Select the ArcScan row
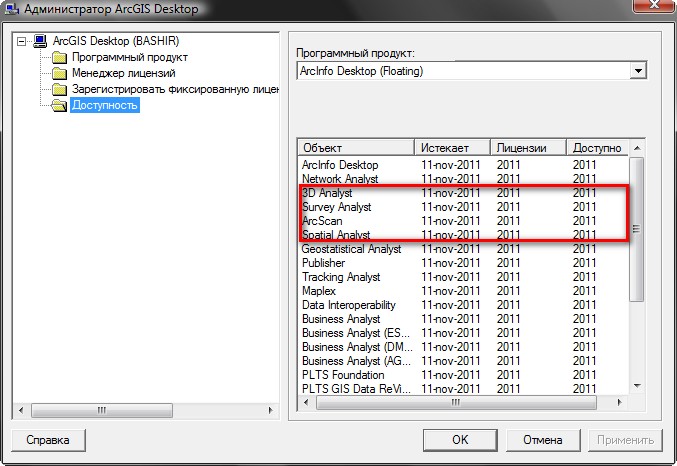The image size is (677, 466). click(464, 221)
